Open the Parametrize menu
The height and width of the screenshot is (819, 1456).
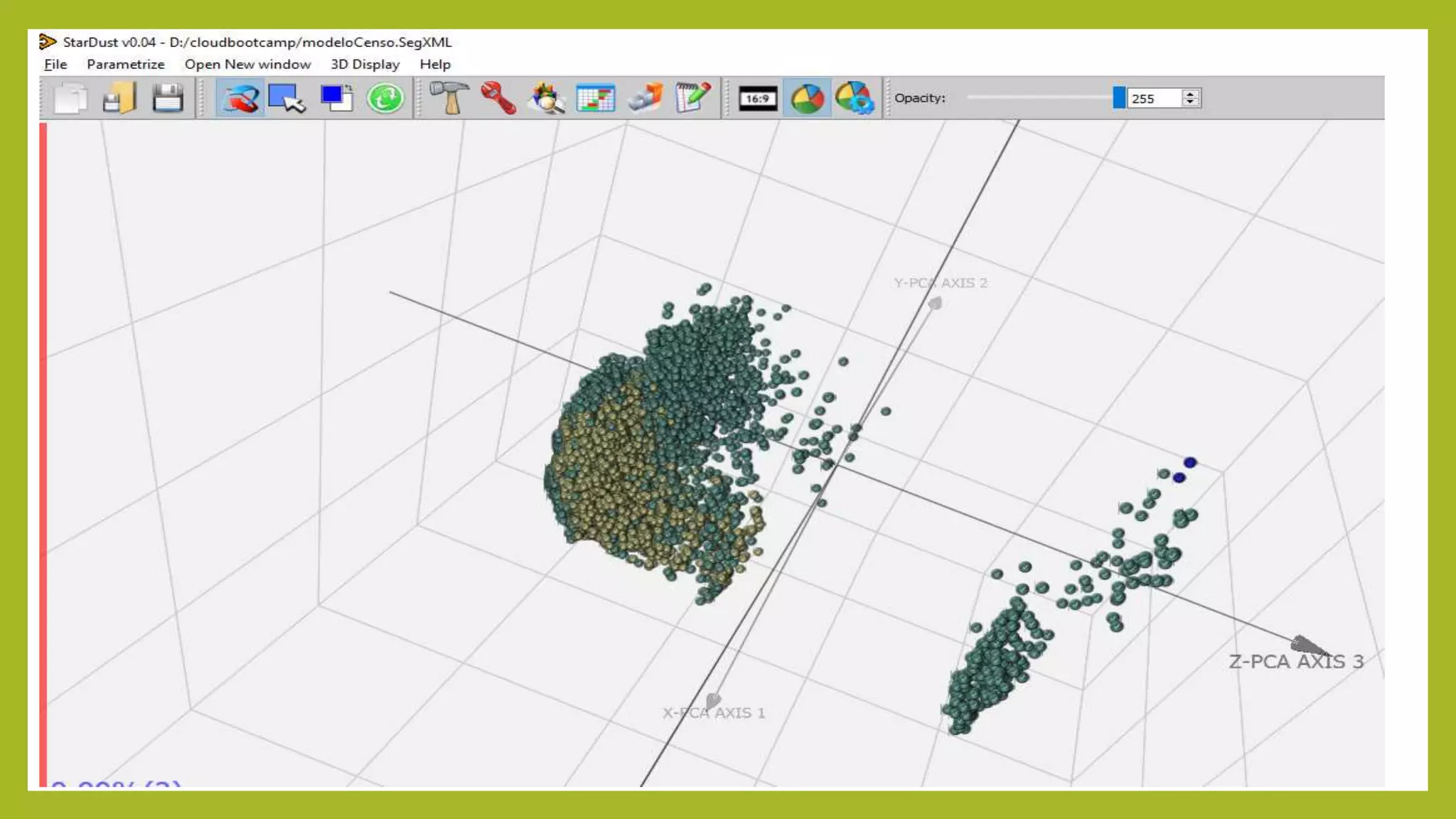pyautogui.click(x=125, y=64)
